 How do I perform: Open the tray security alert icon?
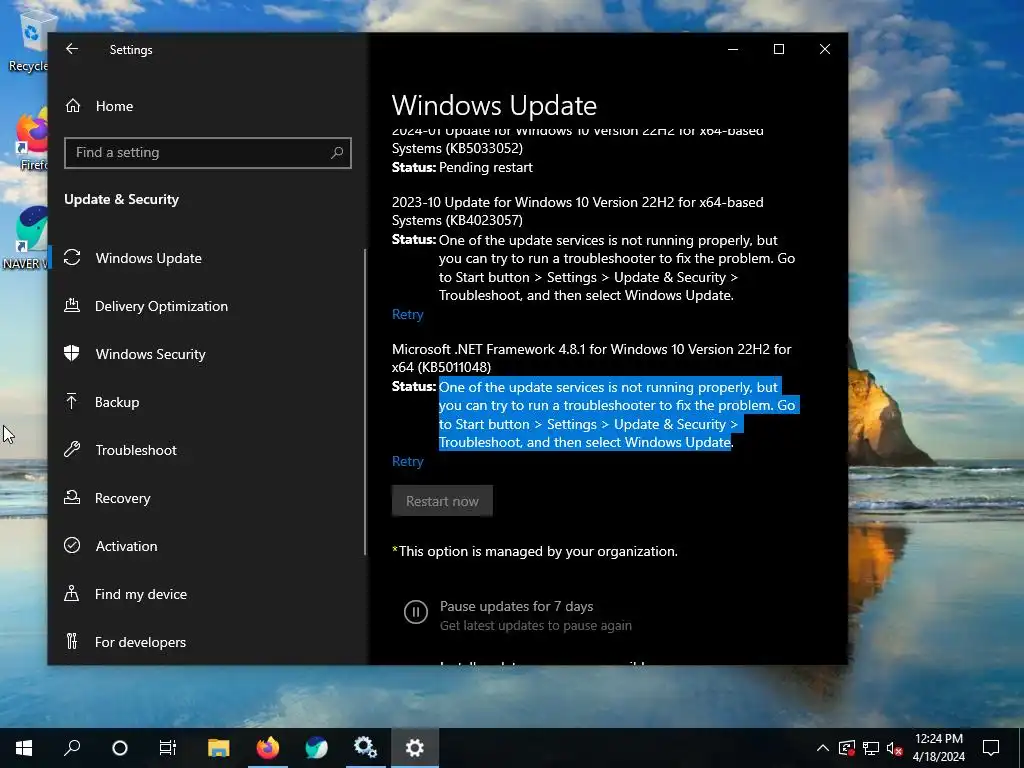click(x=847, y=748)
